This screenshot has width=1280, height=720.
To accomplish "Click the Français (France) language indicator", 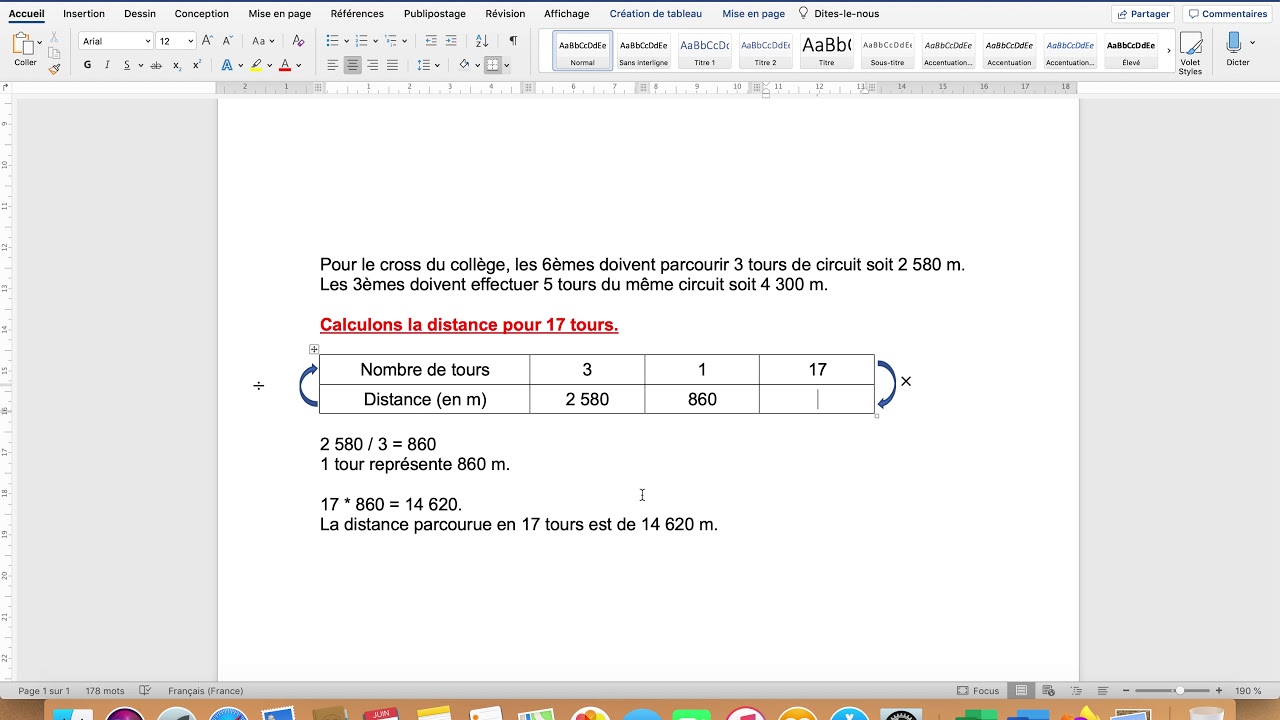I will [206, 691].
